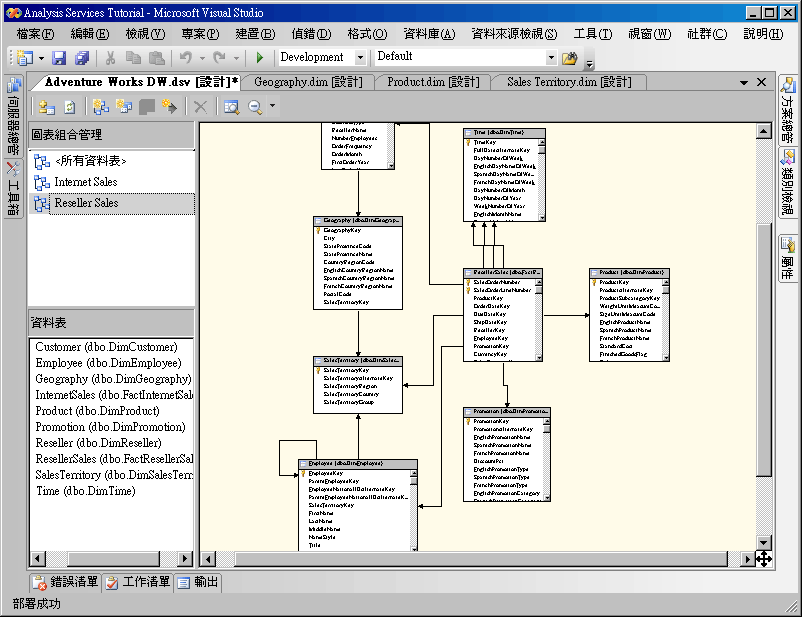Click the grayed Replace Table icon
This screenshot has width=802, height=617.
(x=147, y=106)
